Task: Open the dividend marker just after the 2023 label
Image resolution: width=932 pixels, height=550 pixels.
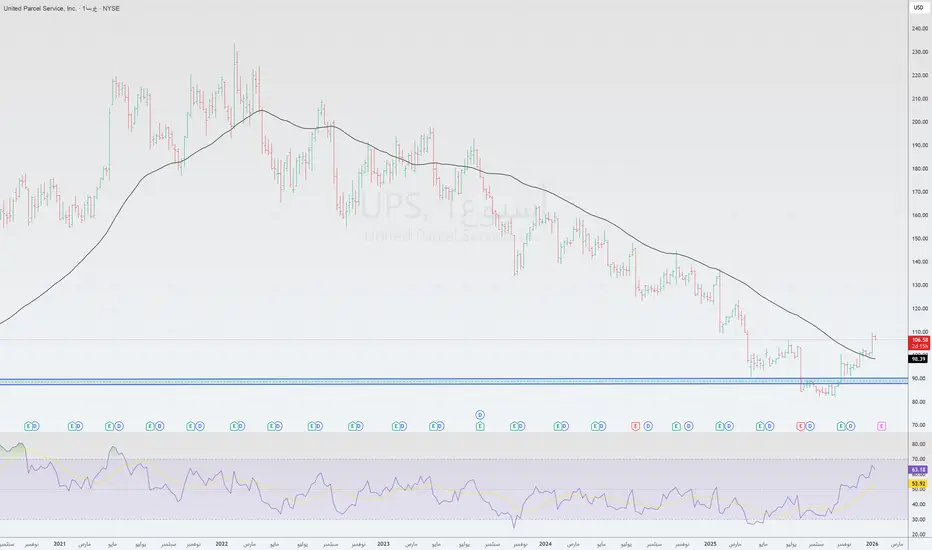Action: click(402, 426)
